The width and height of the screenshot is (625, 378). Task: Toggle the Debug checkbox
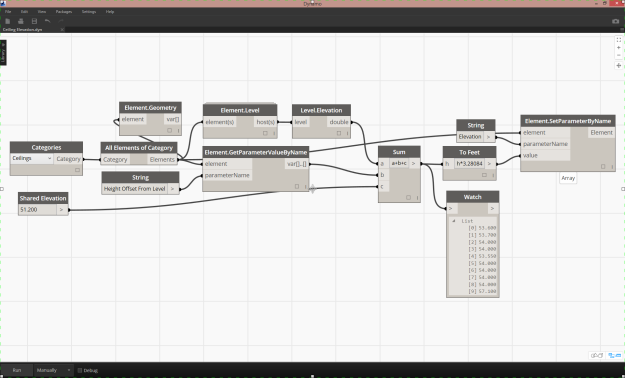80,370
